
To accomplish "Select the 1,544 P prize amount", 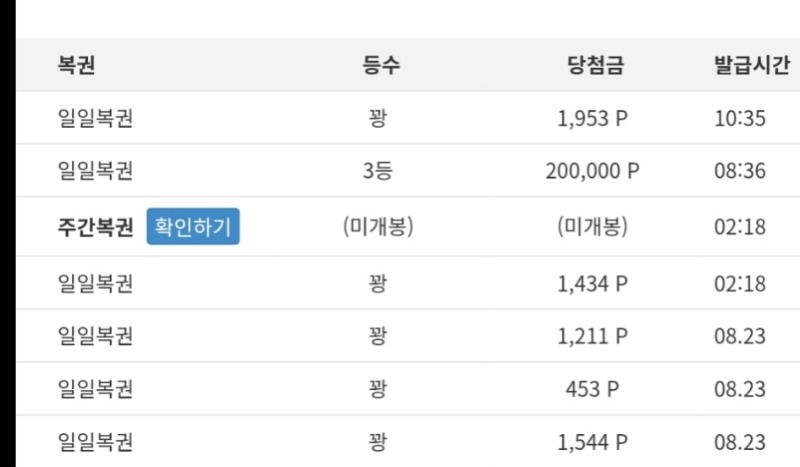I will click(x=592, y=443).
